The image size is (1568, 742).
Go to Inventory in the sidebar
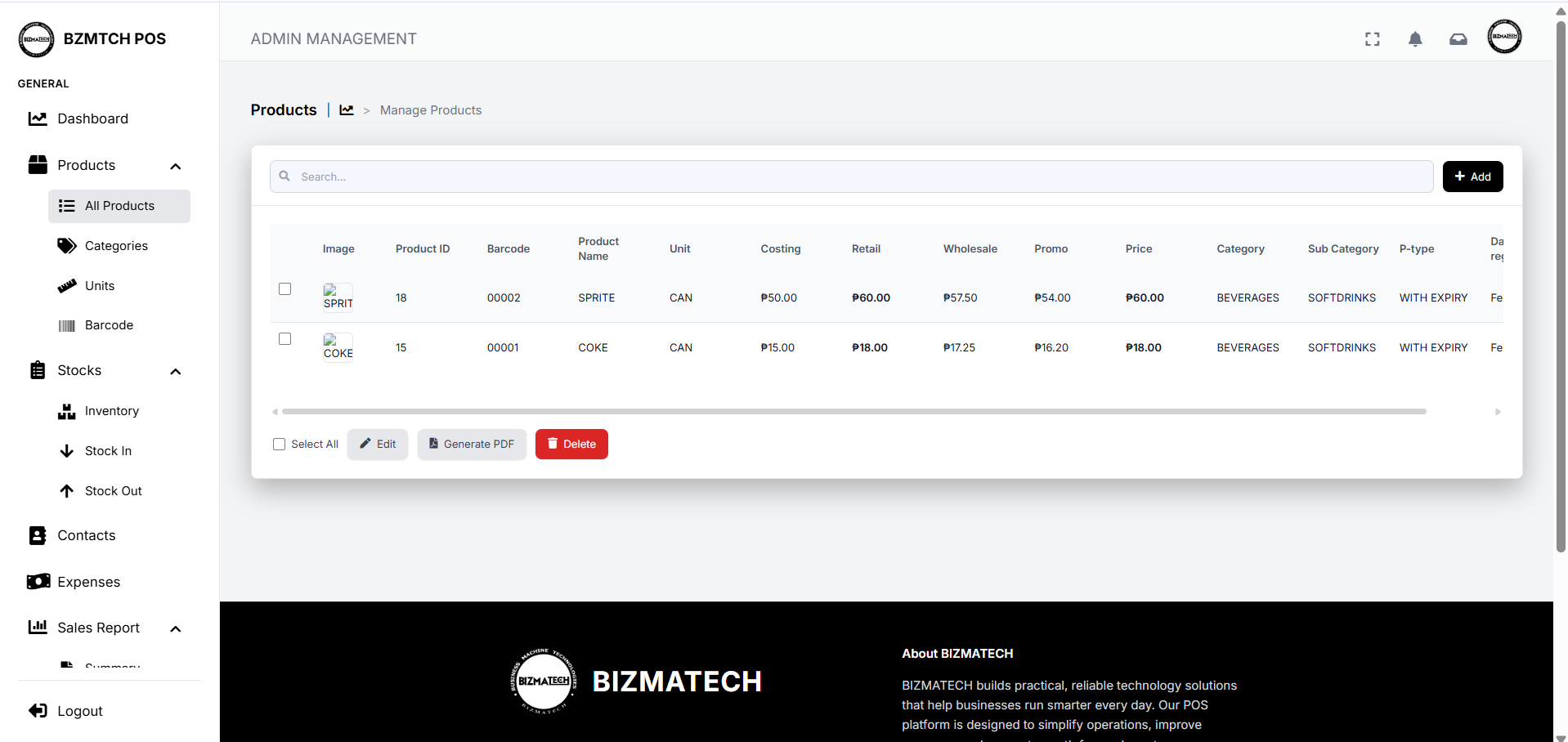tap(111, 411)
